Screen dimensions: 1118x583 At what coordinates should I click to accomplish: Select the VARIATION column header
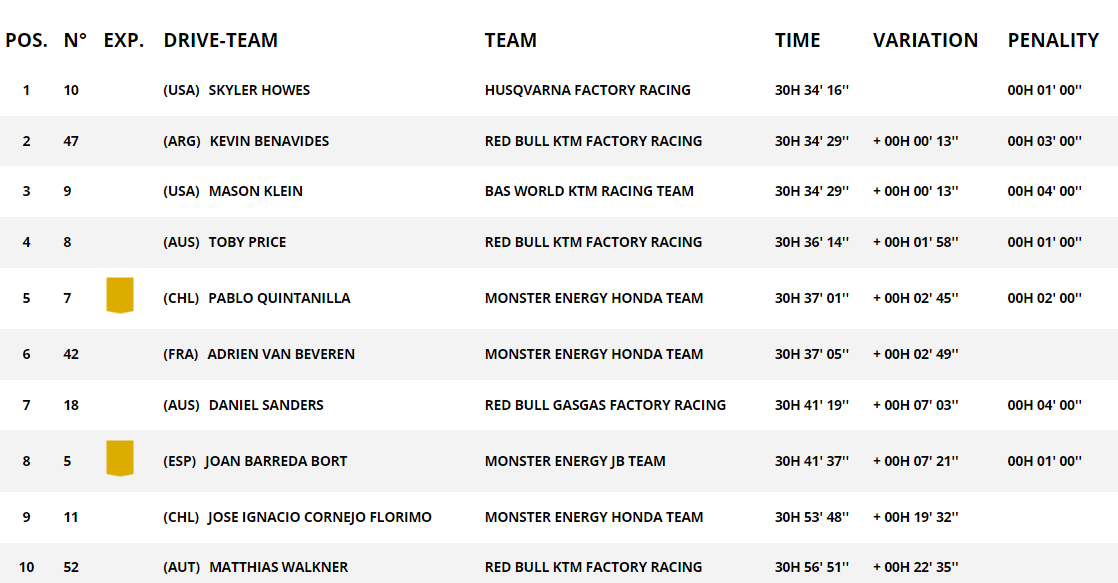point(925,41)
